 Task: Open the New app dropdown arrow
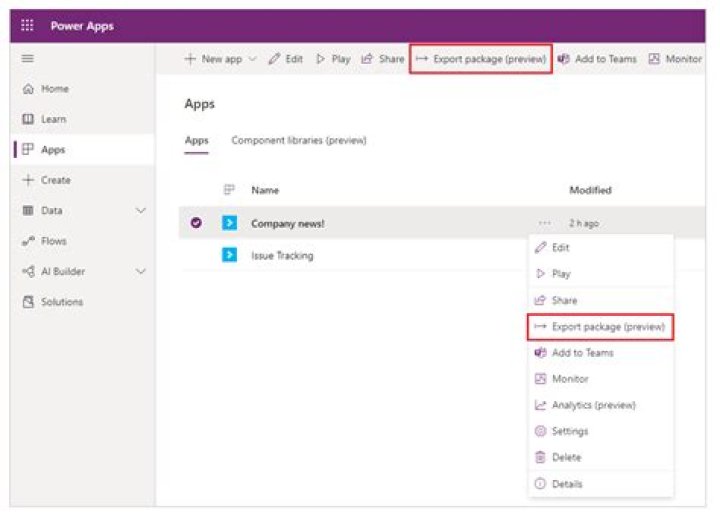pos(253,59)
